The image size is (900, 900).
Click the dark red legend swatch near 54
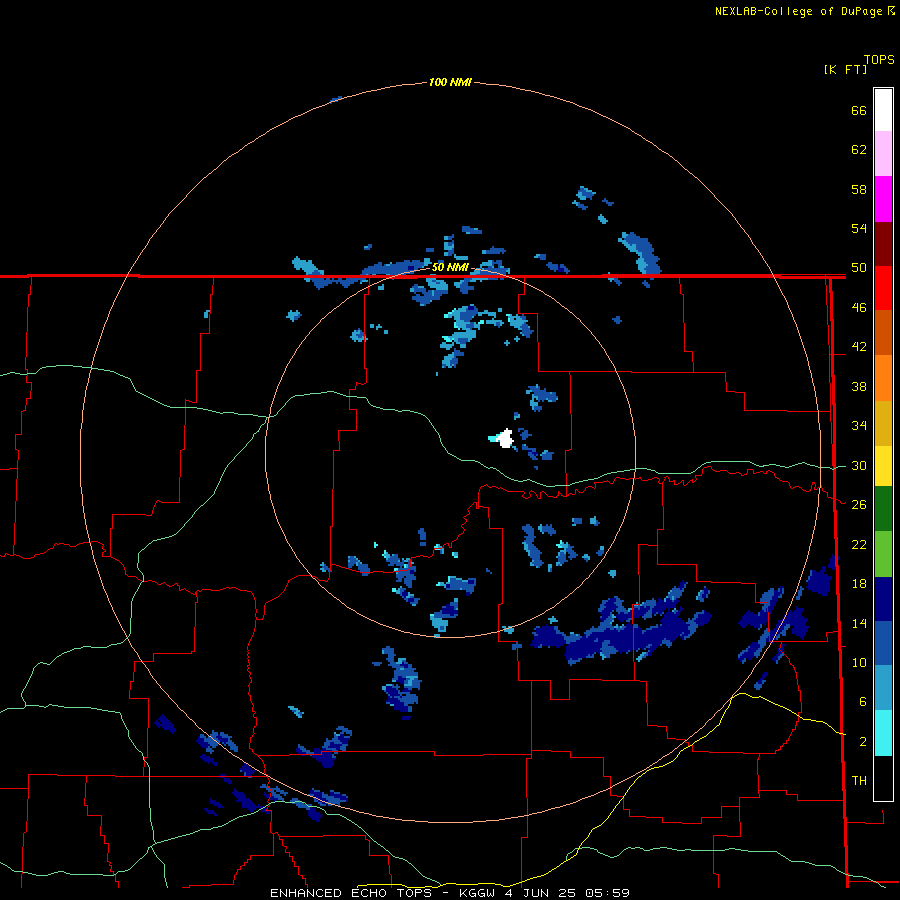[x=883, y=244]
